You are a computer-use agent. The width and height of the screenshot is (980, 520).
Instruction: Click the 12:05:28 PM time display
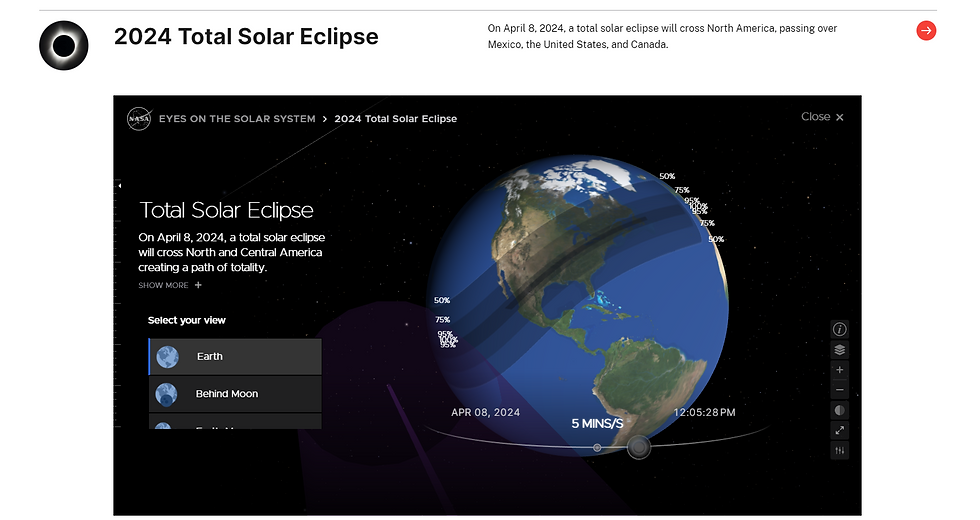tap(704, 412)
